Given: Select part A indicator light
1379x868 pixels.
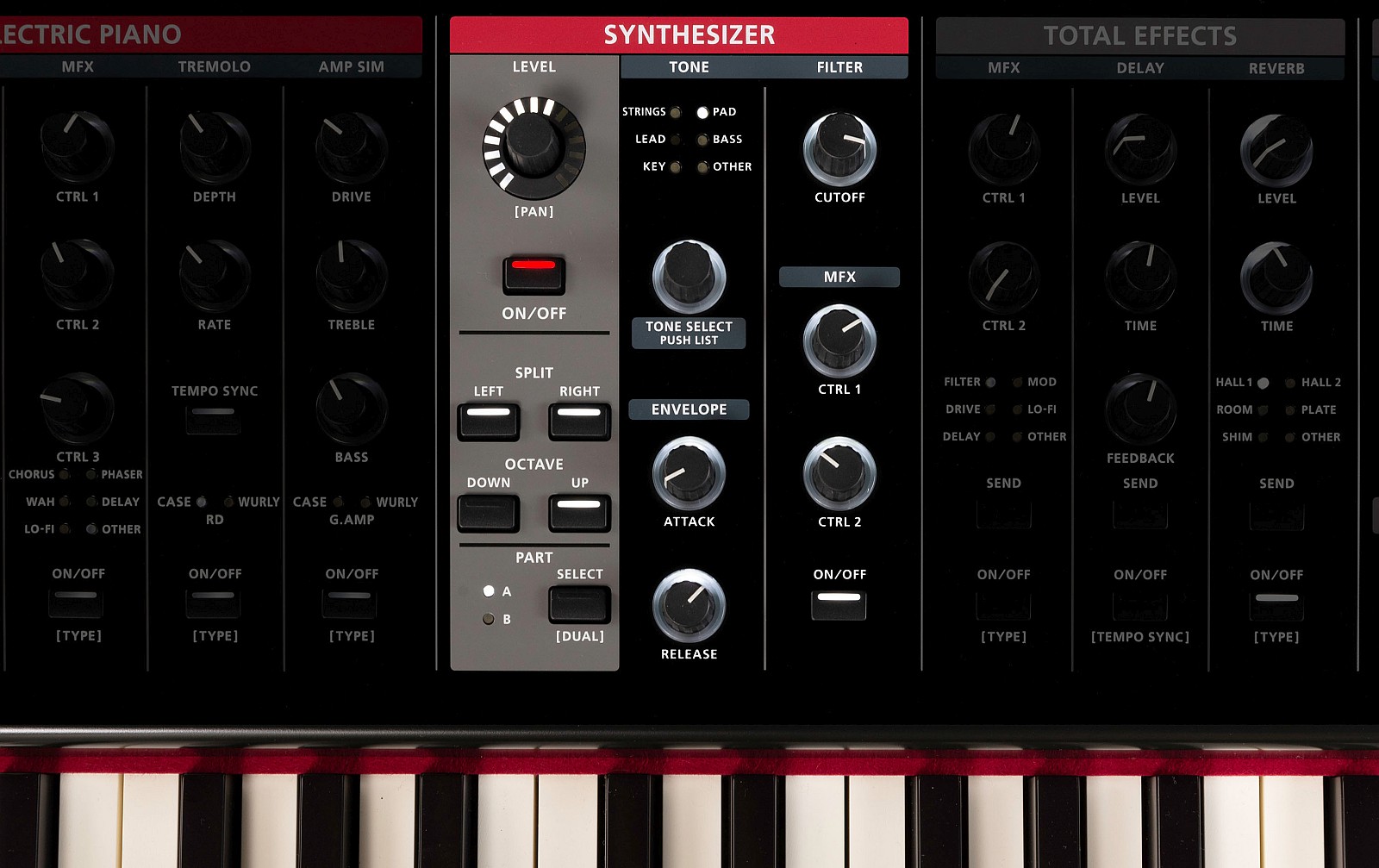Looking at the screenshot, I should [x=489, y=591].
